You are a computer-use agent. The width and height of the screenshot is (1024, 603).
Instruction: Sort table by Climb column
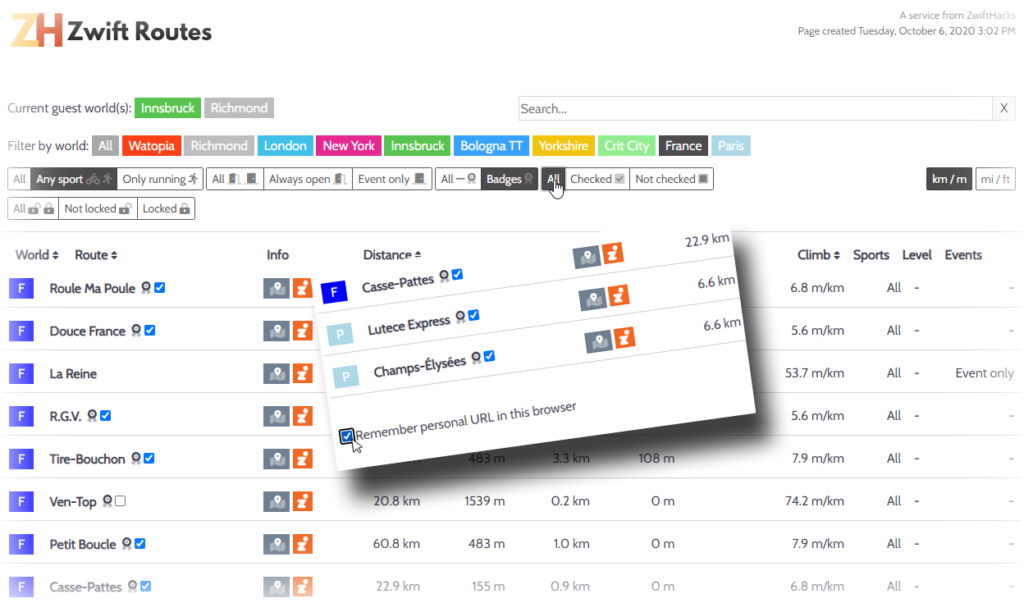point(818,255)
